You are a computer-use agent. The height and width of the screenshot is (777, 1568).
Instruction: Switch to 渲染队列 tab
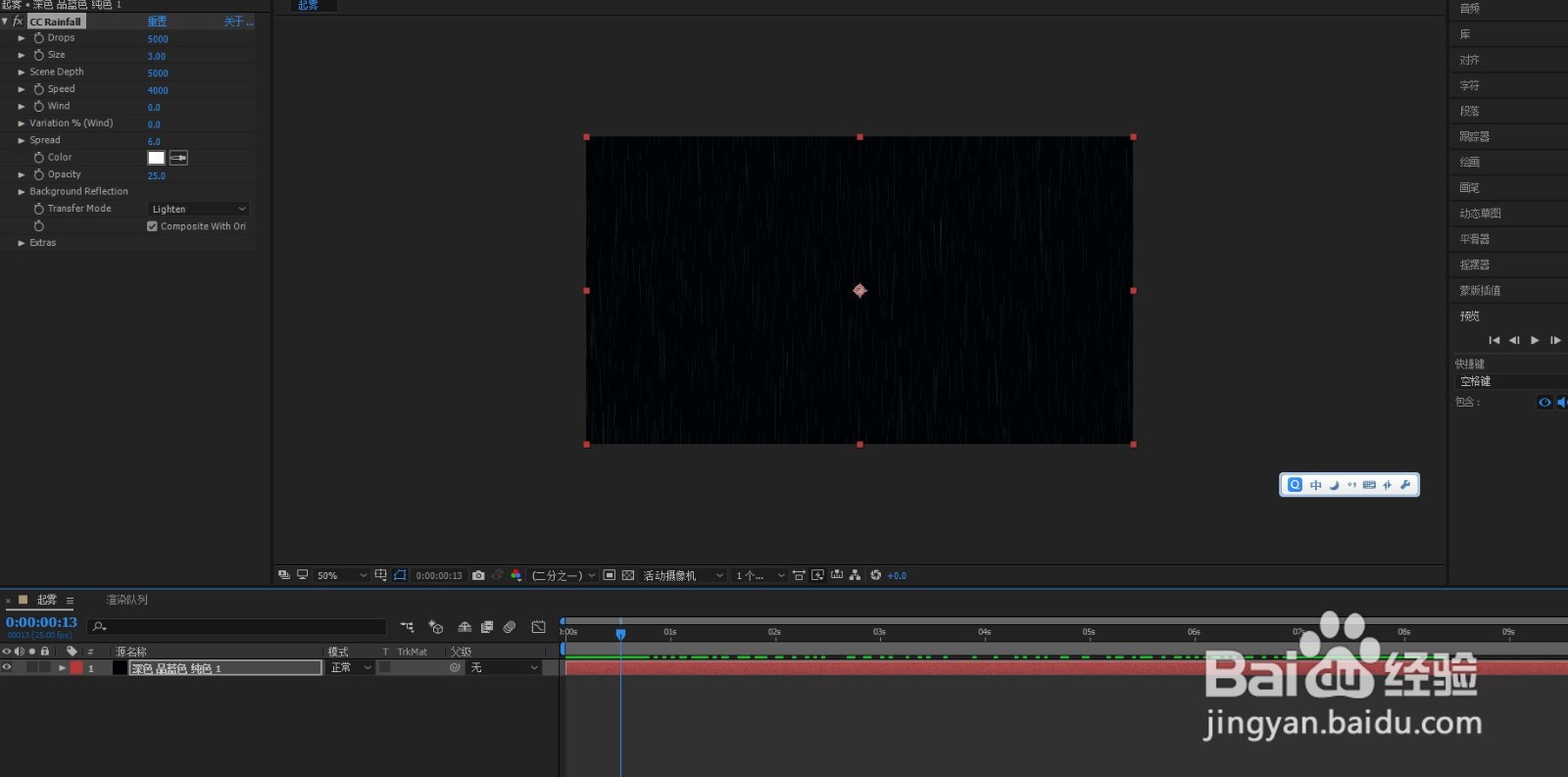(x=127, y=600)
